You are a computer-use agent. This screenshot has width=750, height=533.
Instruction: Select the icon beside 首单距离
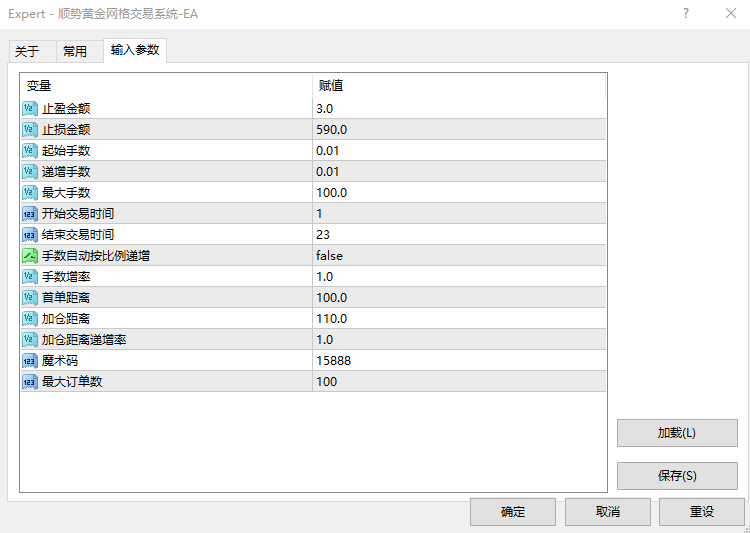point(29,297)
